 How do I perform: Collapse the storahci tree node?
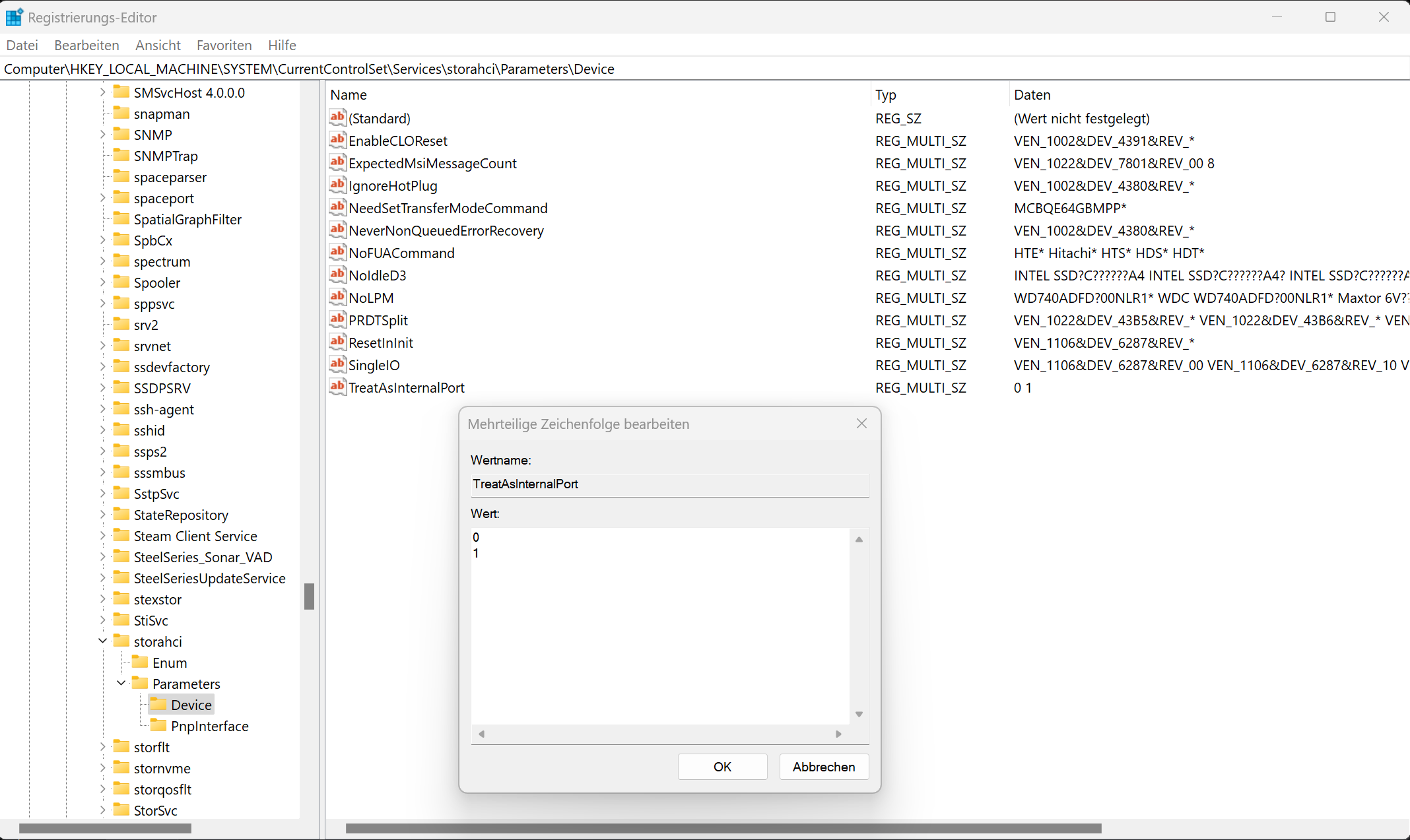103,641
